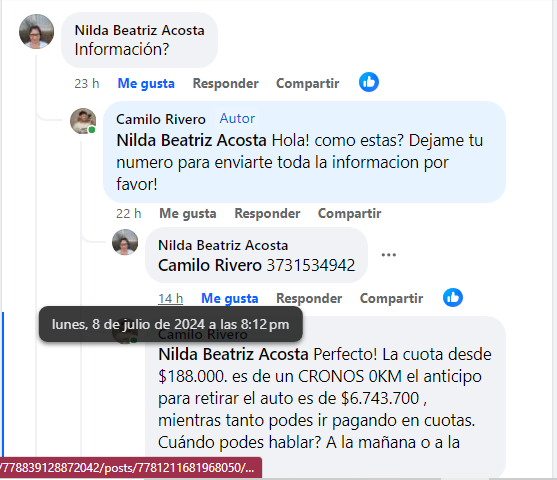Click the Autor badge next to Camilo Rivero
Image resolution: width=557 pixels, height=480 pixels.
coord(237,118)
